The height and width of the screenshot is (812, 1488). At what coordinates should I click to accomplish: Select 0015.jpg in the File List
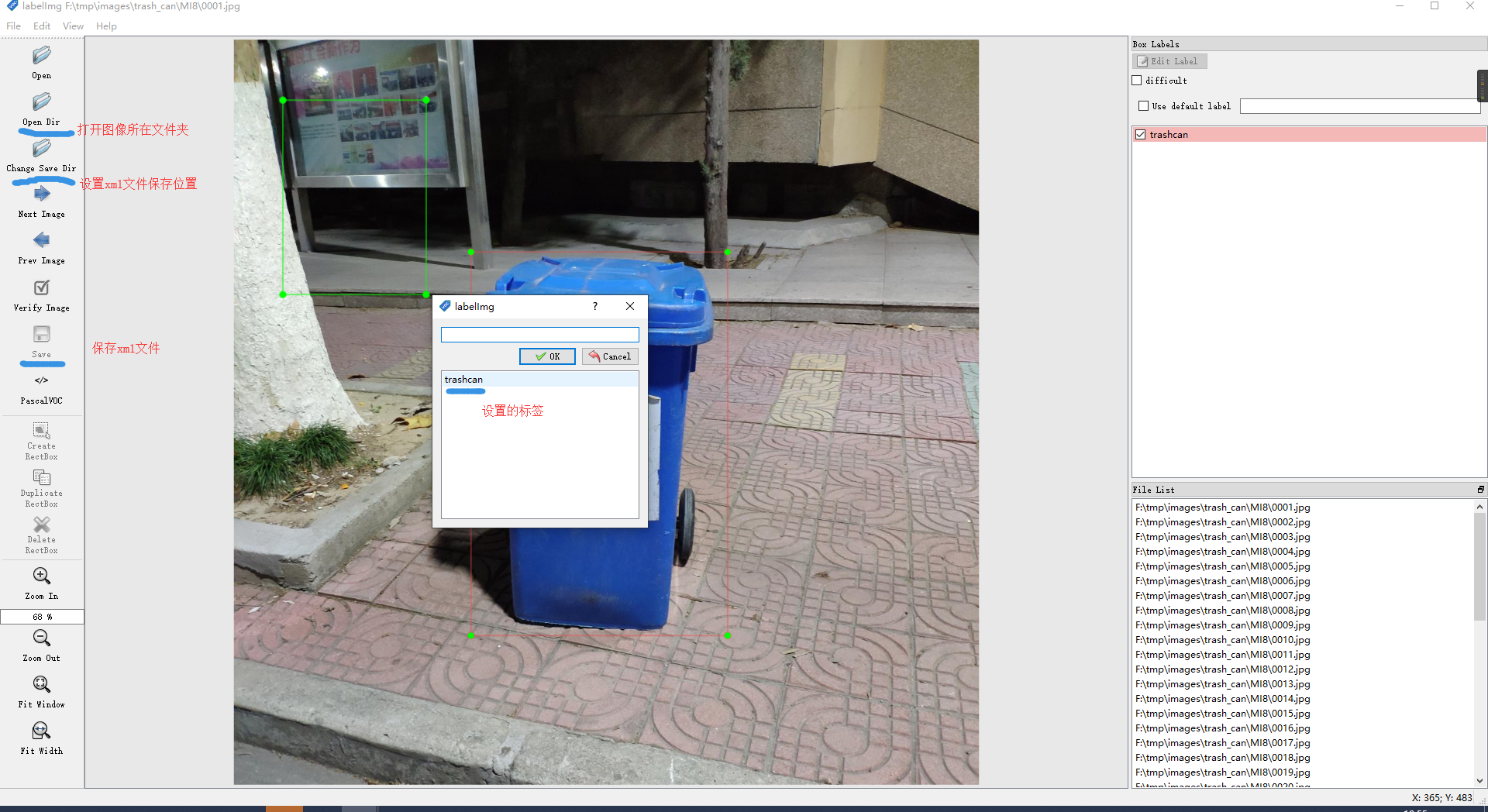[x=1223, y=714]
